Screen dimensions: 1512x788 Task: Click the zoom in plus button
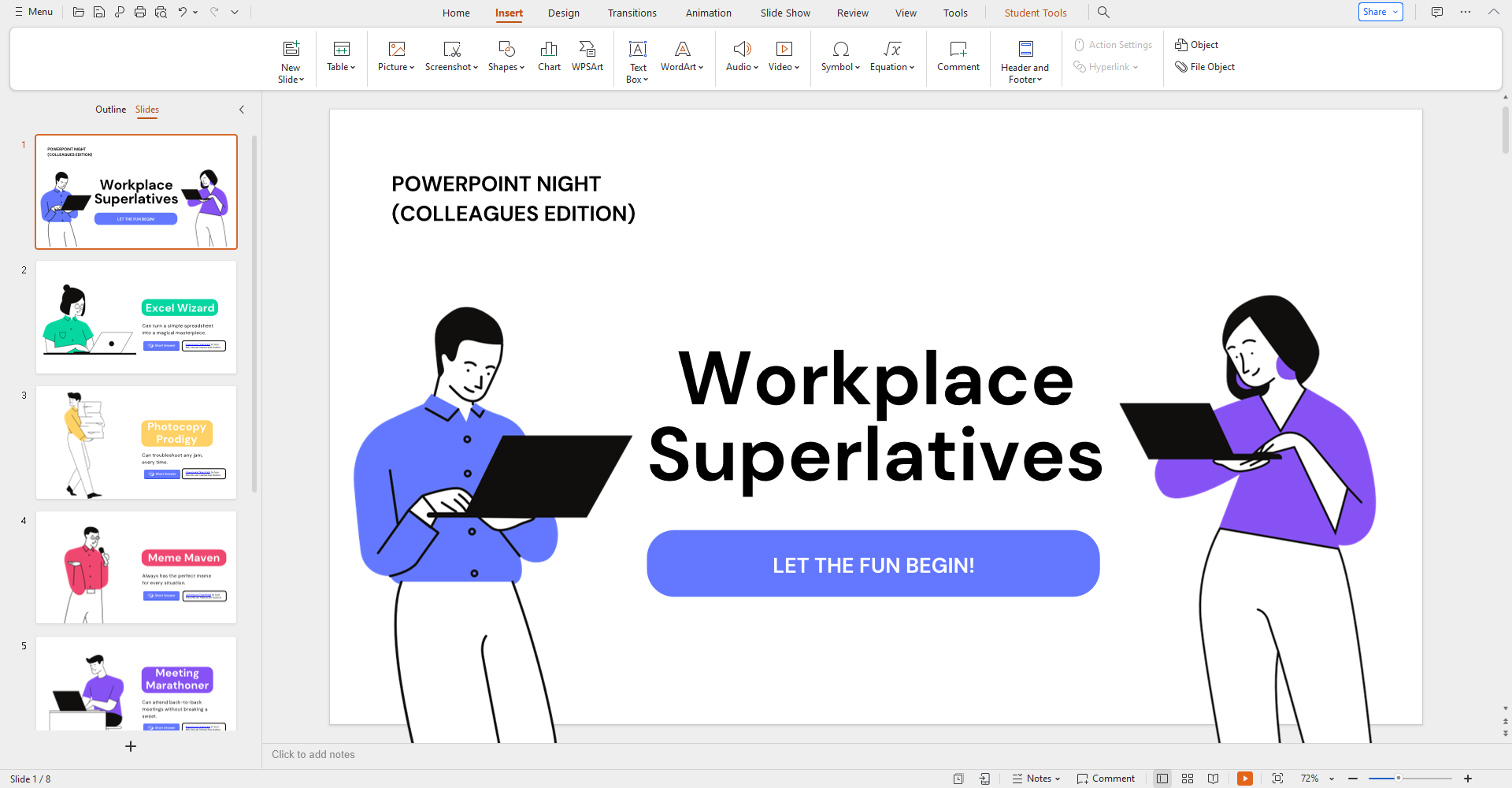pos(1468,779)
